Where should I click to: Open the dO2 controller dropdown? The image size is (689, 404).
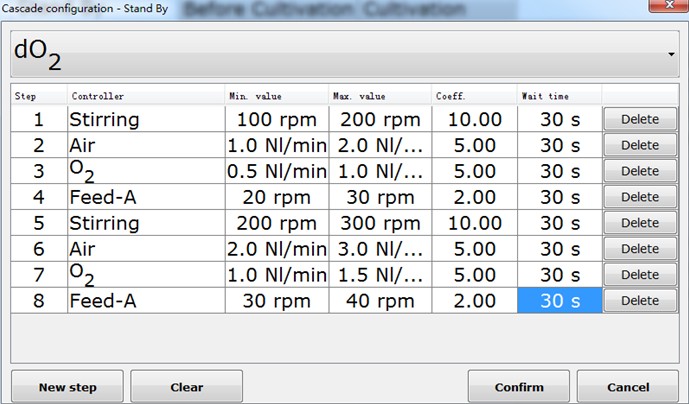344,53
